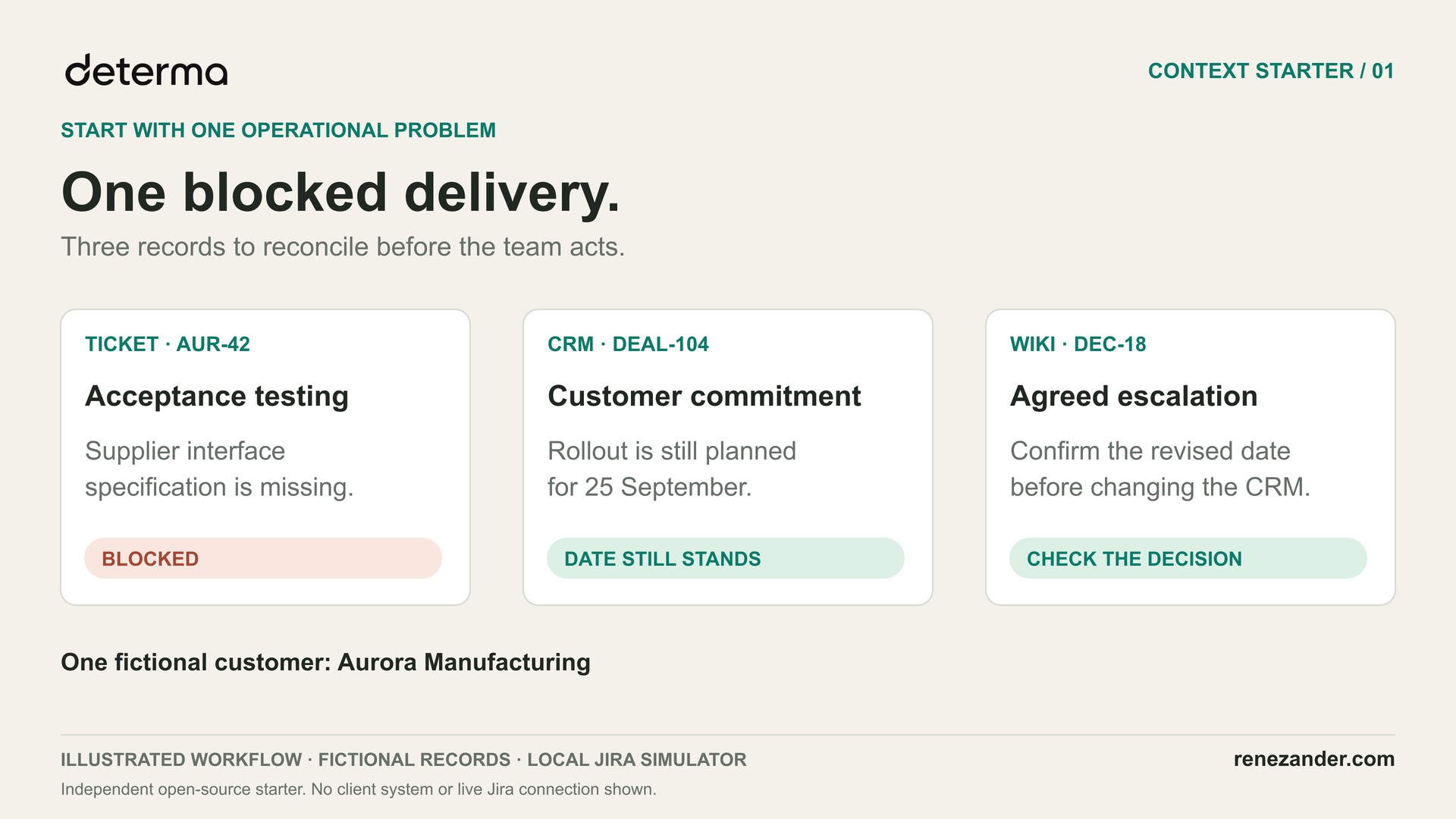Select the 'Rollout is still planned' description
1456x819 pixels.
(x=672, y=469)
